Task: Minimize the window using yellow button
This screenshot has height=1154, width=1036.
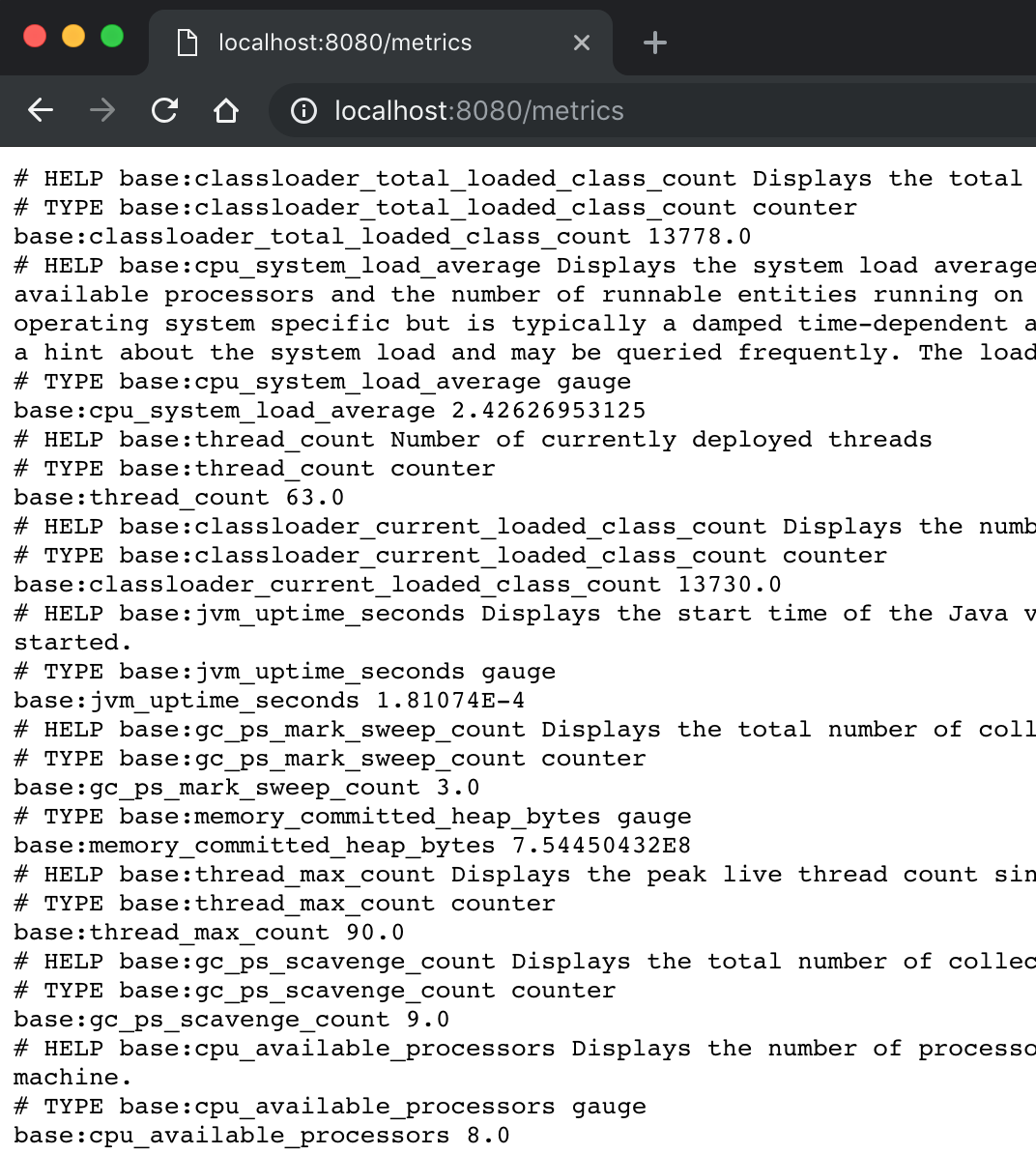Action: coord(73,37)
